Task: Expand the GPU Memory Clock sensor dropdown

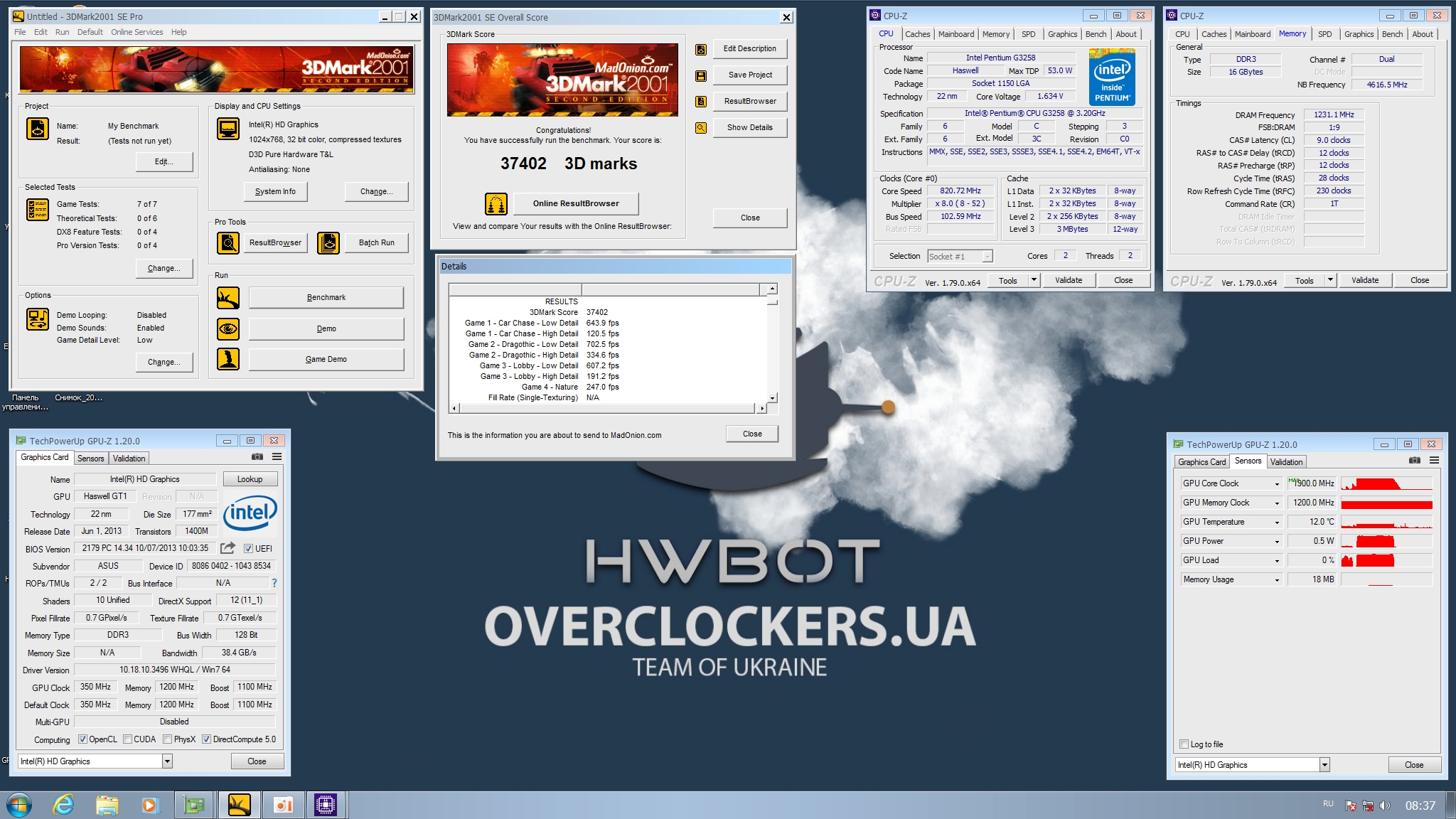Action: (1277, 503)
